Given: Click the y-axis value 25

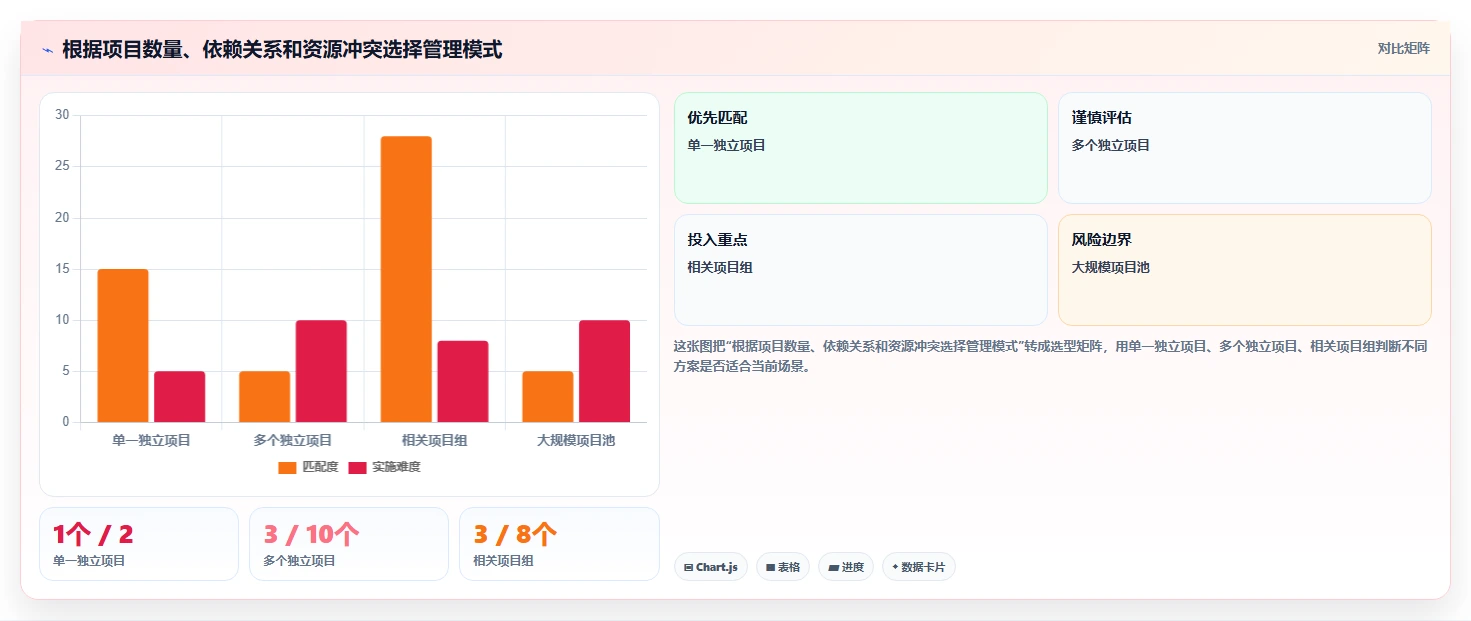Looking at the screenshot, I should [x=62, y=166].
